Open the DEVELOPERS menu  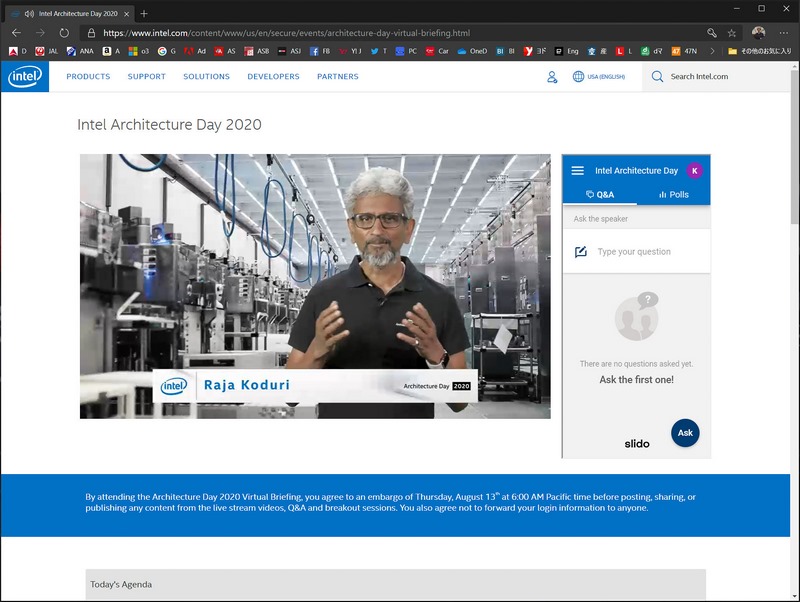(273, 77)
